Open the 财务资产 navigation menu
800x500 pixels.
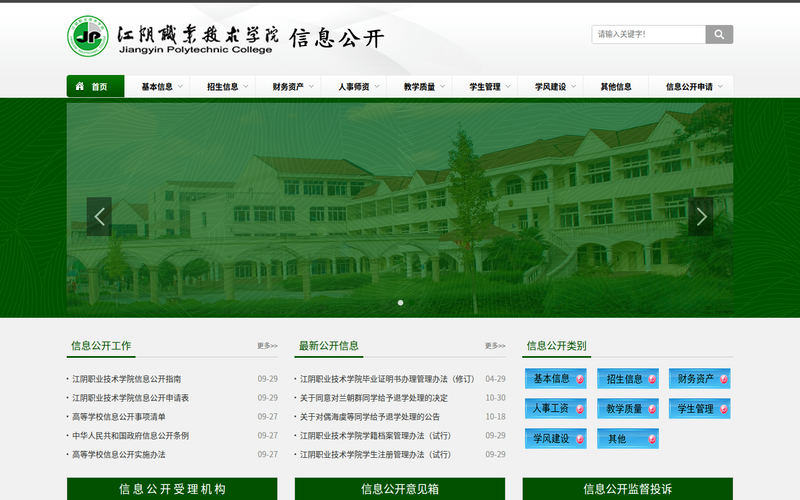pyautogui.click(x=288, y=87)
